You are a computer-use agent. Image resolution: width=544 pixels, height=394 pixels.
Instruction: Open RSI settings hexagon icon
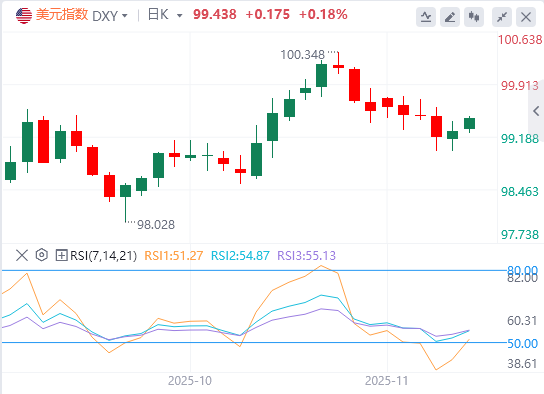click(x=42, y=255)
